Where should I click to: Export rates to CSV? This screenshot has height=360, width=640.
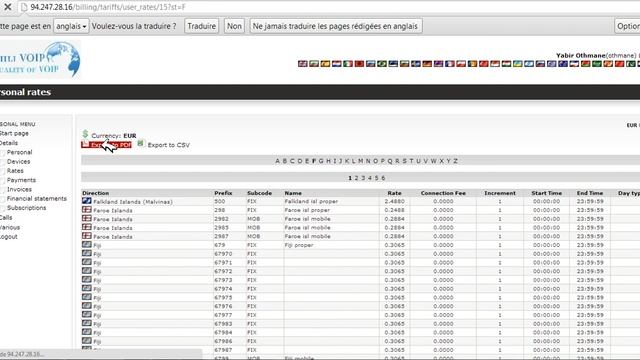tap(169, 145)
